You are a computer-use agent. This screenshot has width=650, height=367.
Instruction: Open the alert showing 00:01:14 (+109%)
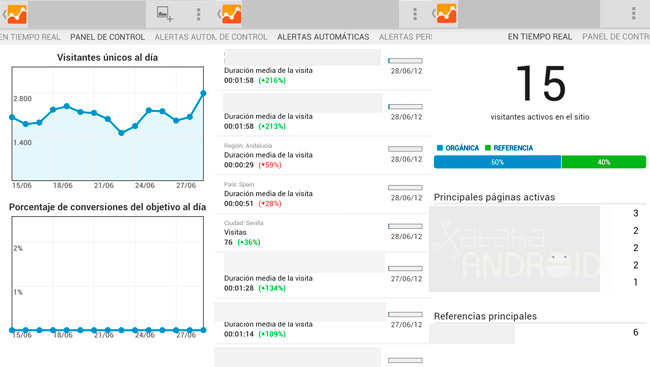pos(323,321)
